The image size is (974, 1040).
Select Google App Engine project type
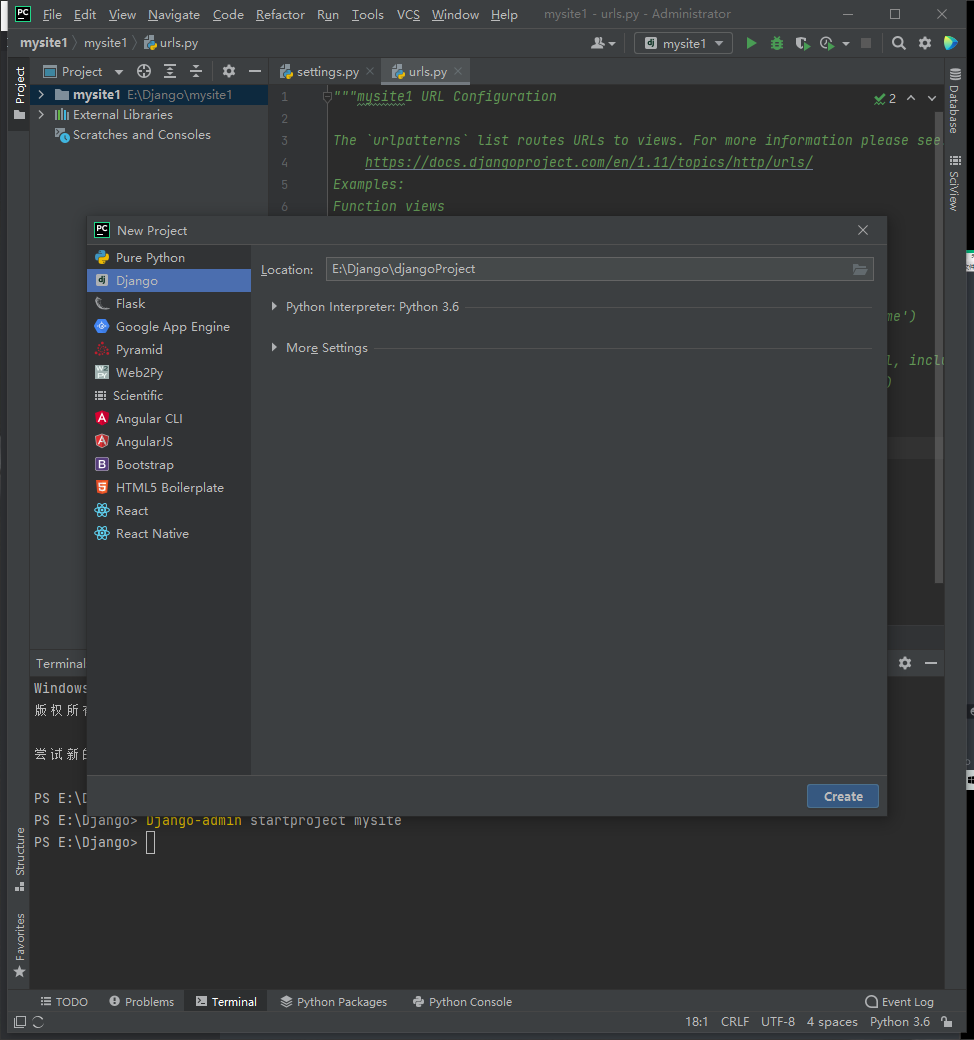(169, 326)
